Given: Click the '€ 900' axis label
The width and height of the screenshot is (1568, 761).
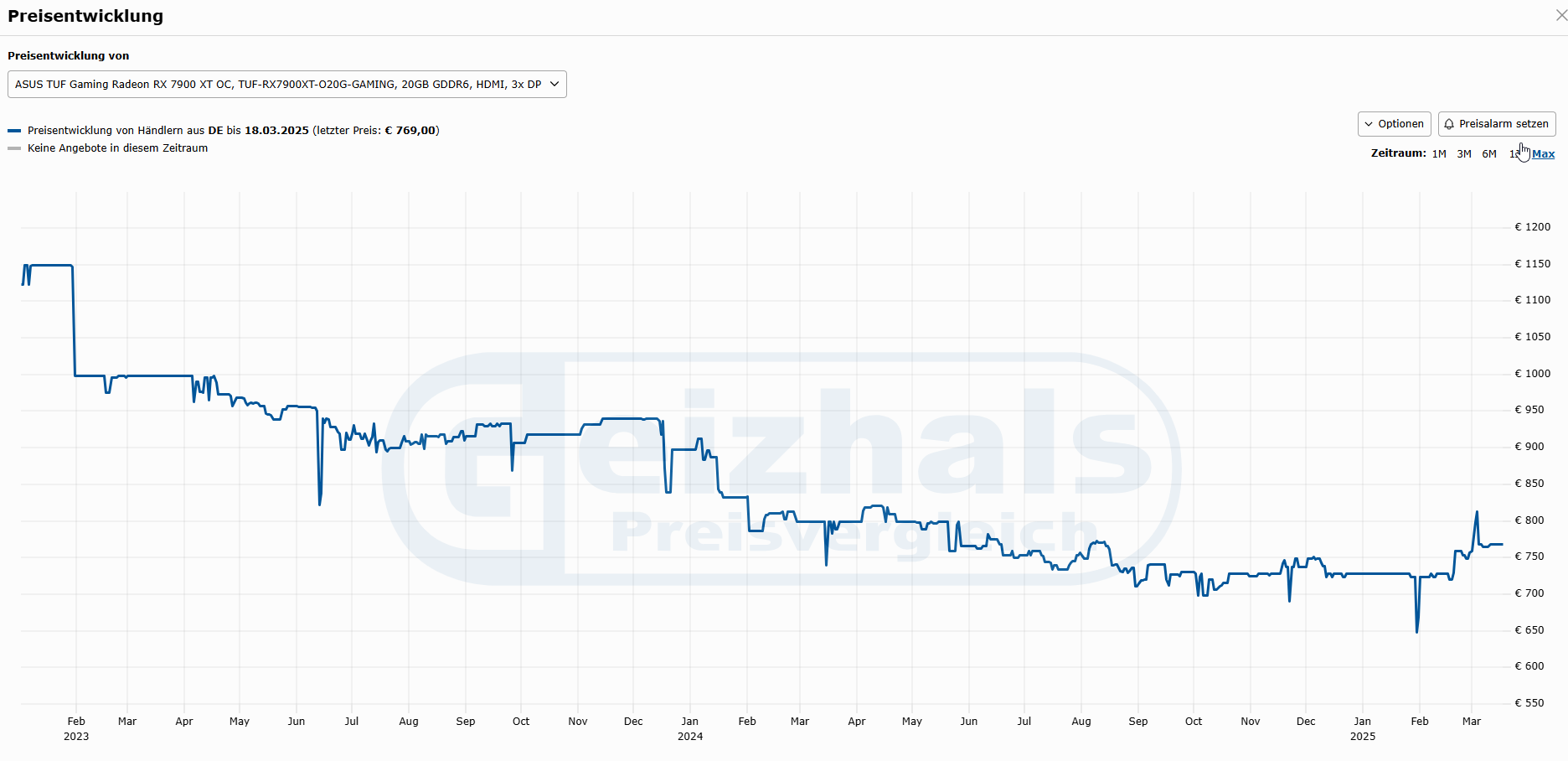Looking at the screenshot, I should (x=1529, y=447).
